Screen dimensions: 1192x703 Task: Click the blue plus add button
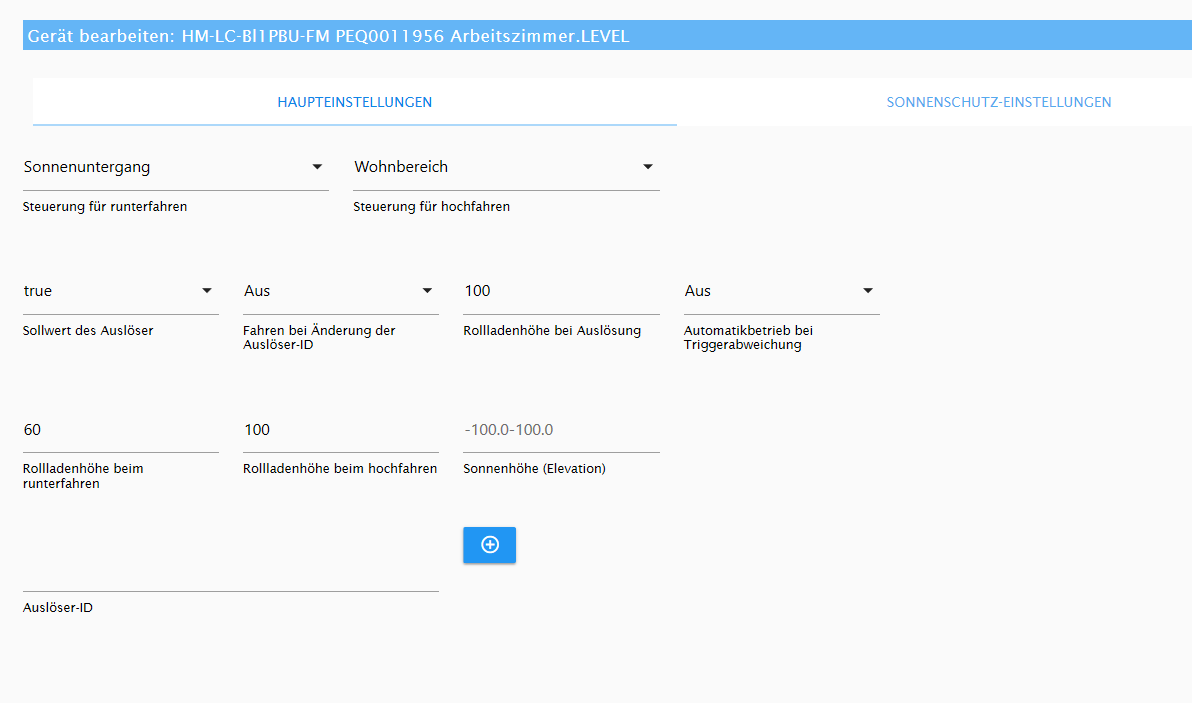(x=489, y=545)
